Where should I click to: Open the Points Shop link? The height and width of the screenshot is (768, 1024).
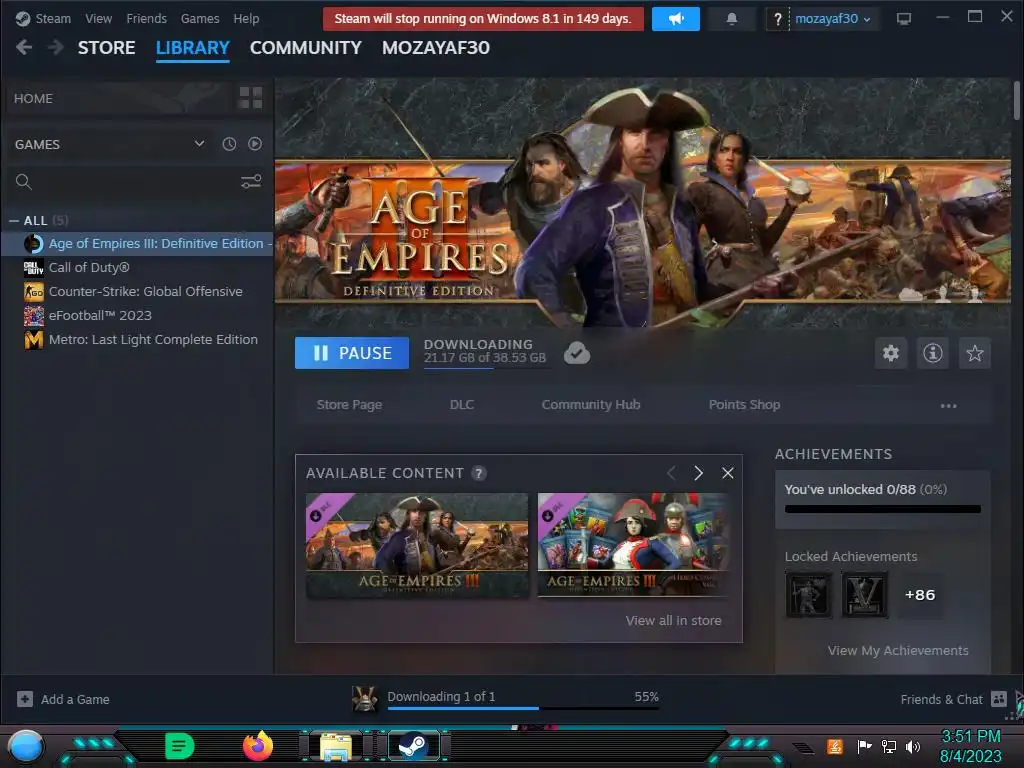tap(744, 405)
